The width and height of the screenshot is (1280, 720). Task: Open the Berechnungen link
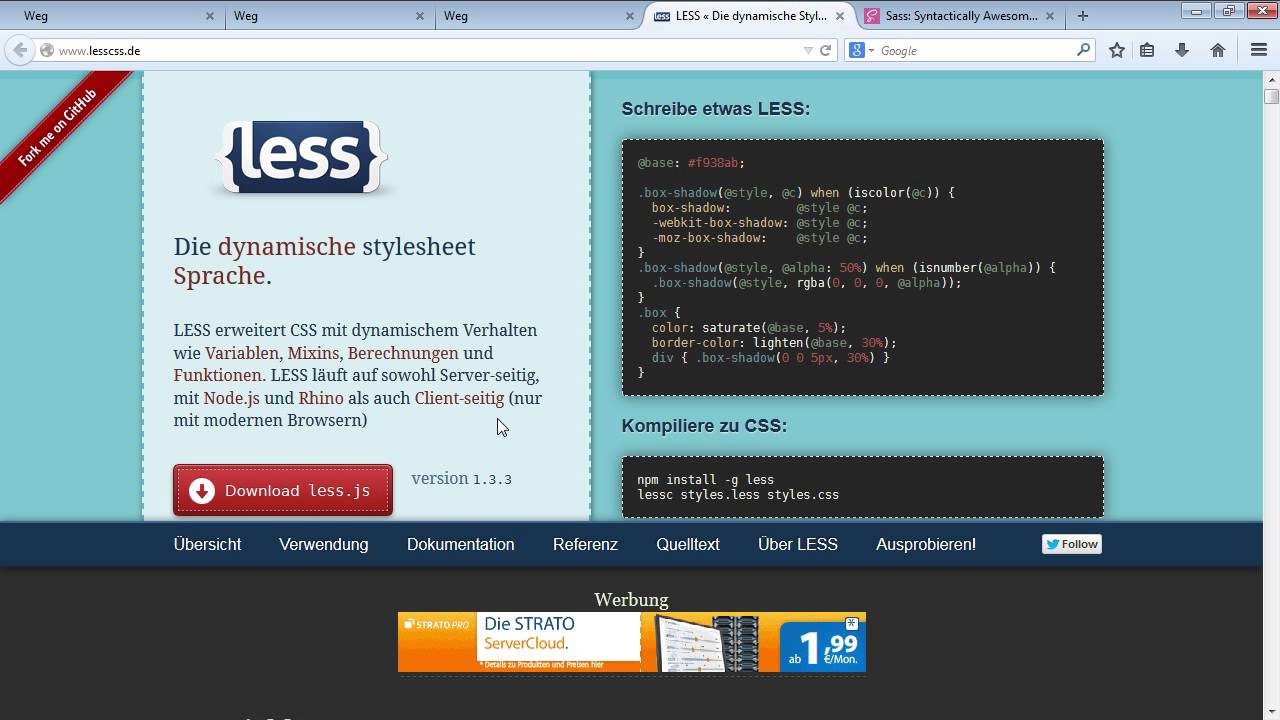coord(403,353)
